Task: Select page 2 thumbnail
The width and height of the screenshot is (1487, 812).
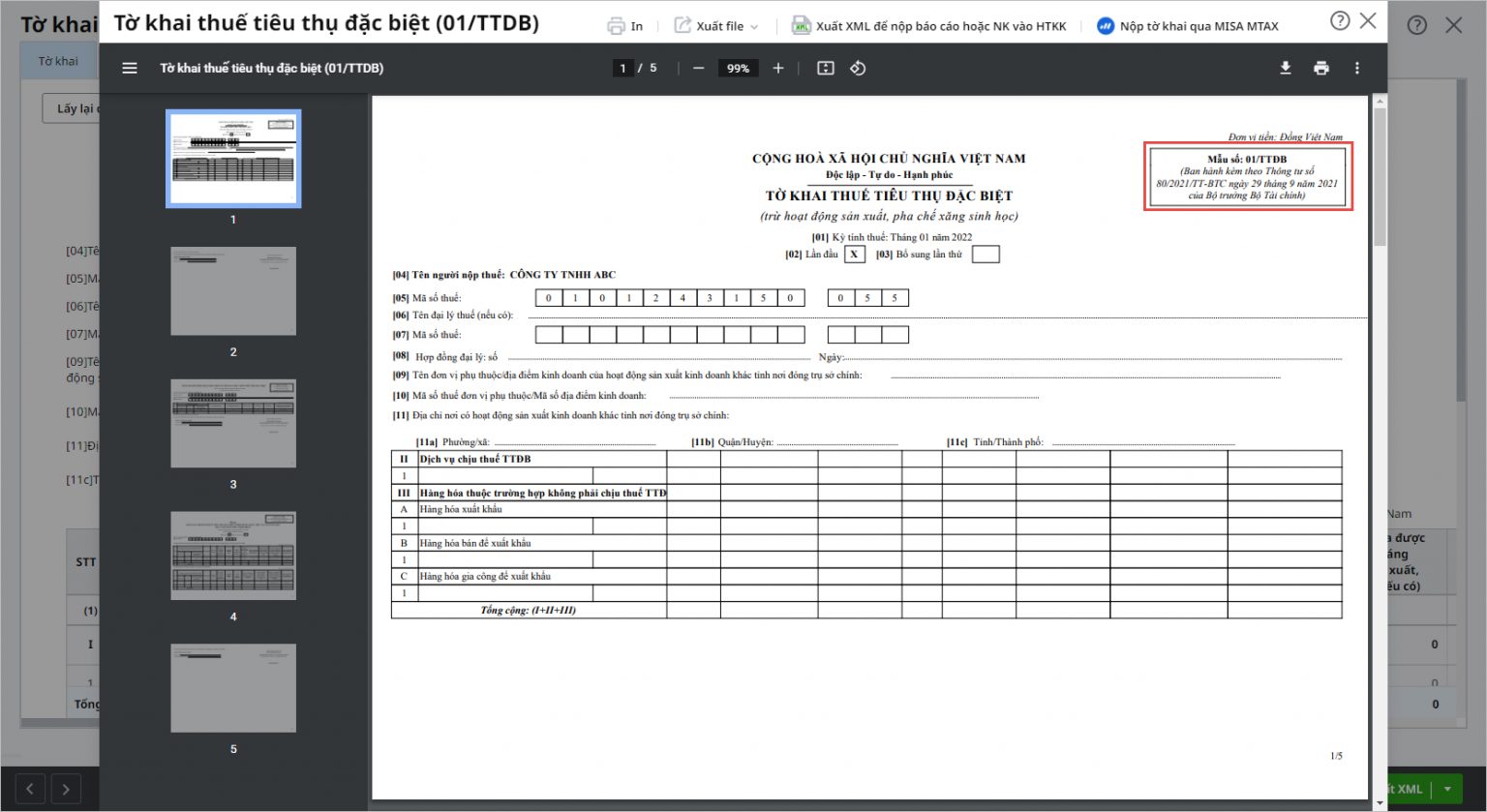Action: [x=233, y=291]
